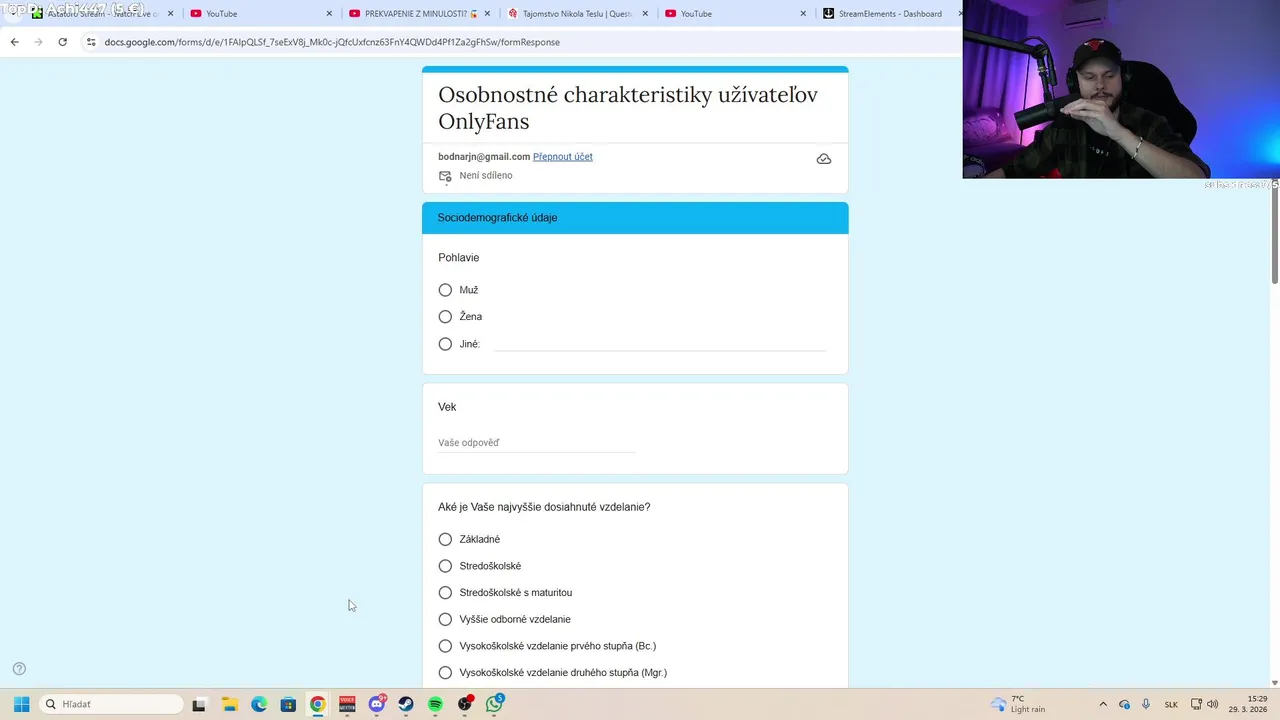Open the volume icon in system tray
The image size is (1280, 720).
pyautogui.click(x=1213, y=704)
